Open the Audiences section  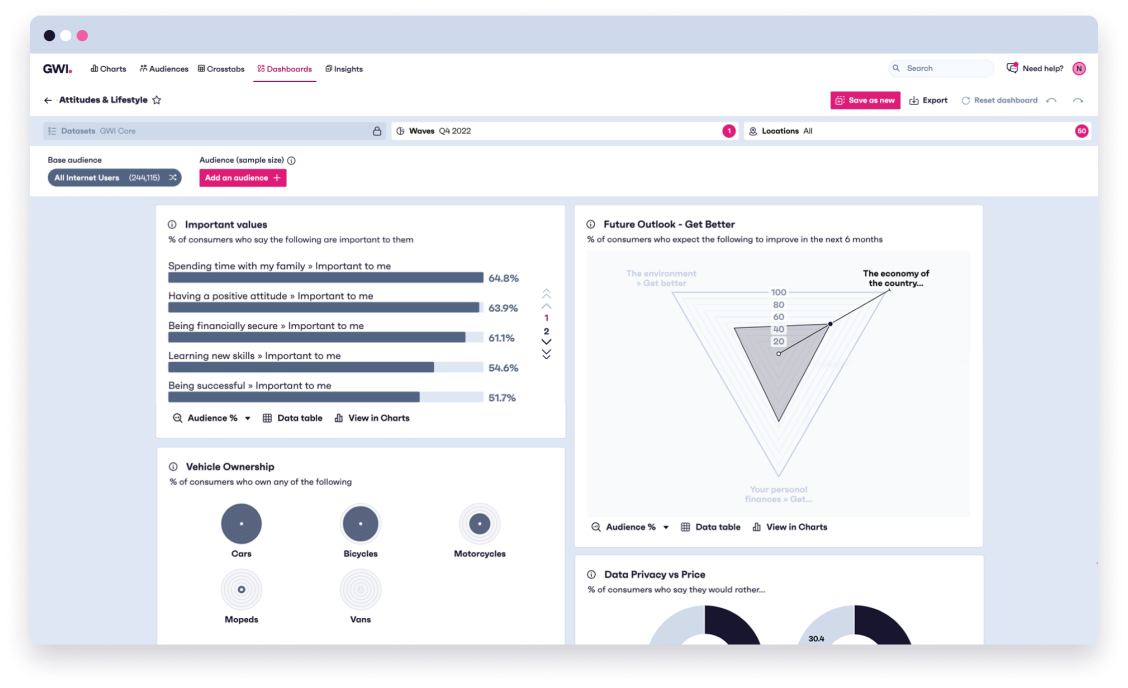[164, 68]
